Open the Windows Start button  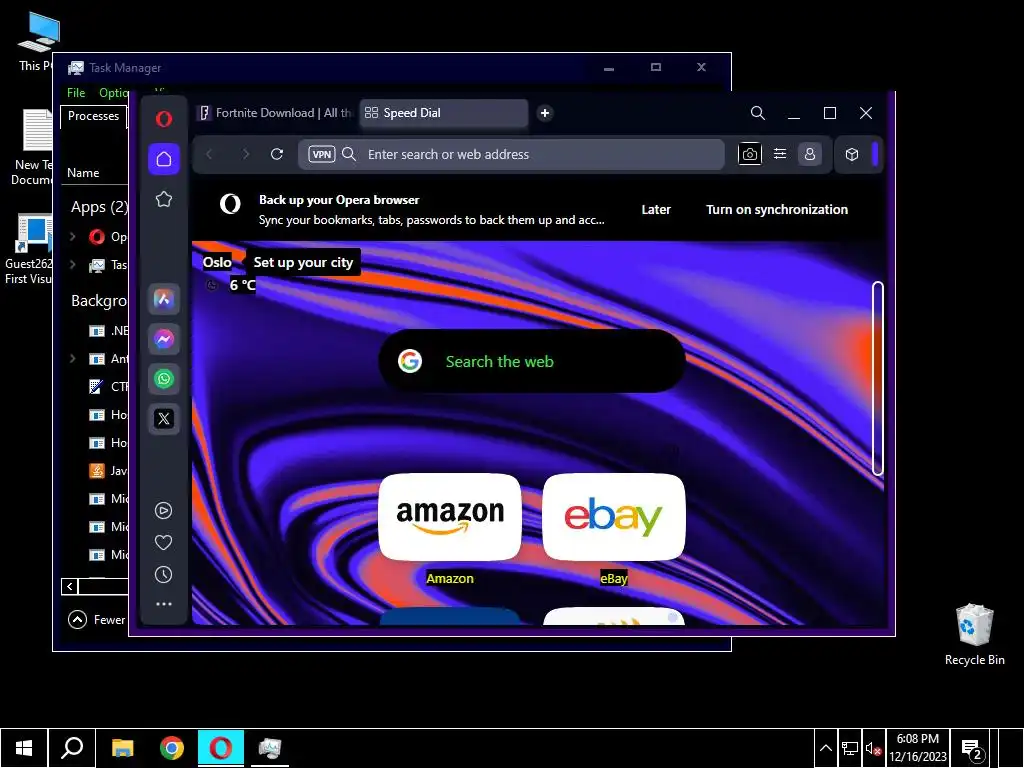(x=24, y=748)
